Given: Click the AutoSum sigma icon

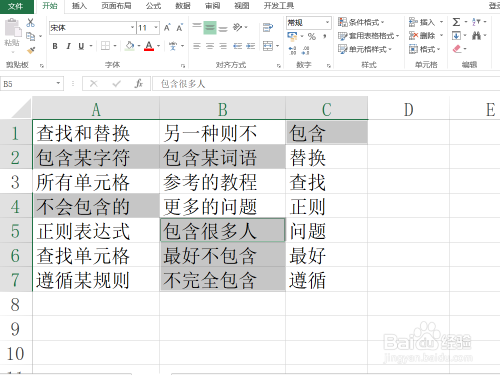Looking at the screenshot, I should point(456,22).
